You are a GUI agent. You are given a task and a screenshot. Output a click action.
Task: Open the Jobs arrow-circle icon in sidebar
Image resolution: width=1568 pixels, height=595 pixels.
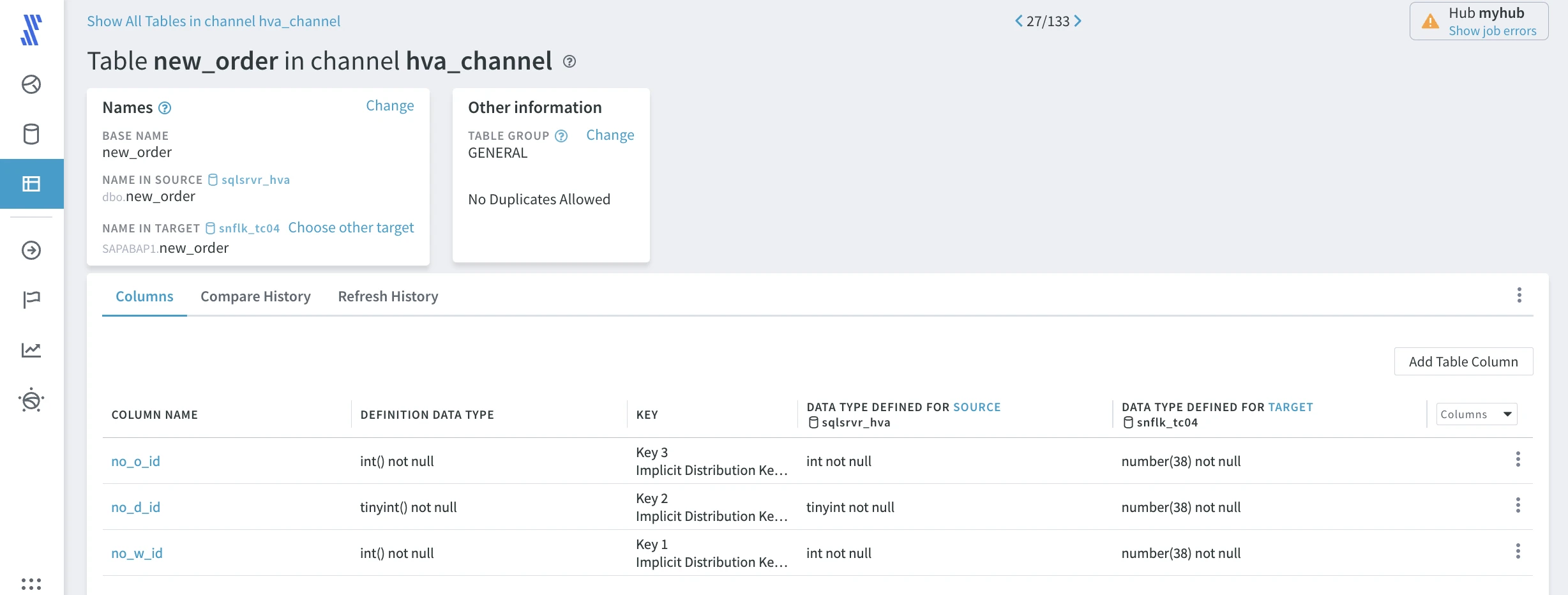(31, 250)
